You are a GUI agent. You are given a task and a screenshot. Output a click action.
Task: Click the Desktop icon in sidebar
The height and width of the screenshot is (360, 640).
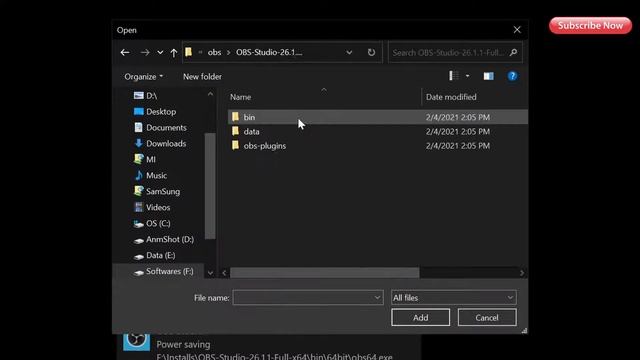(139, 111)
